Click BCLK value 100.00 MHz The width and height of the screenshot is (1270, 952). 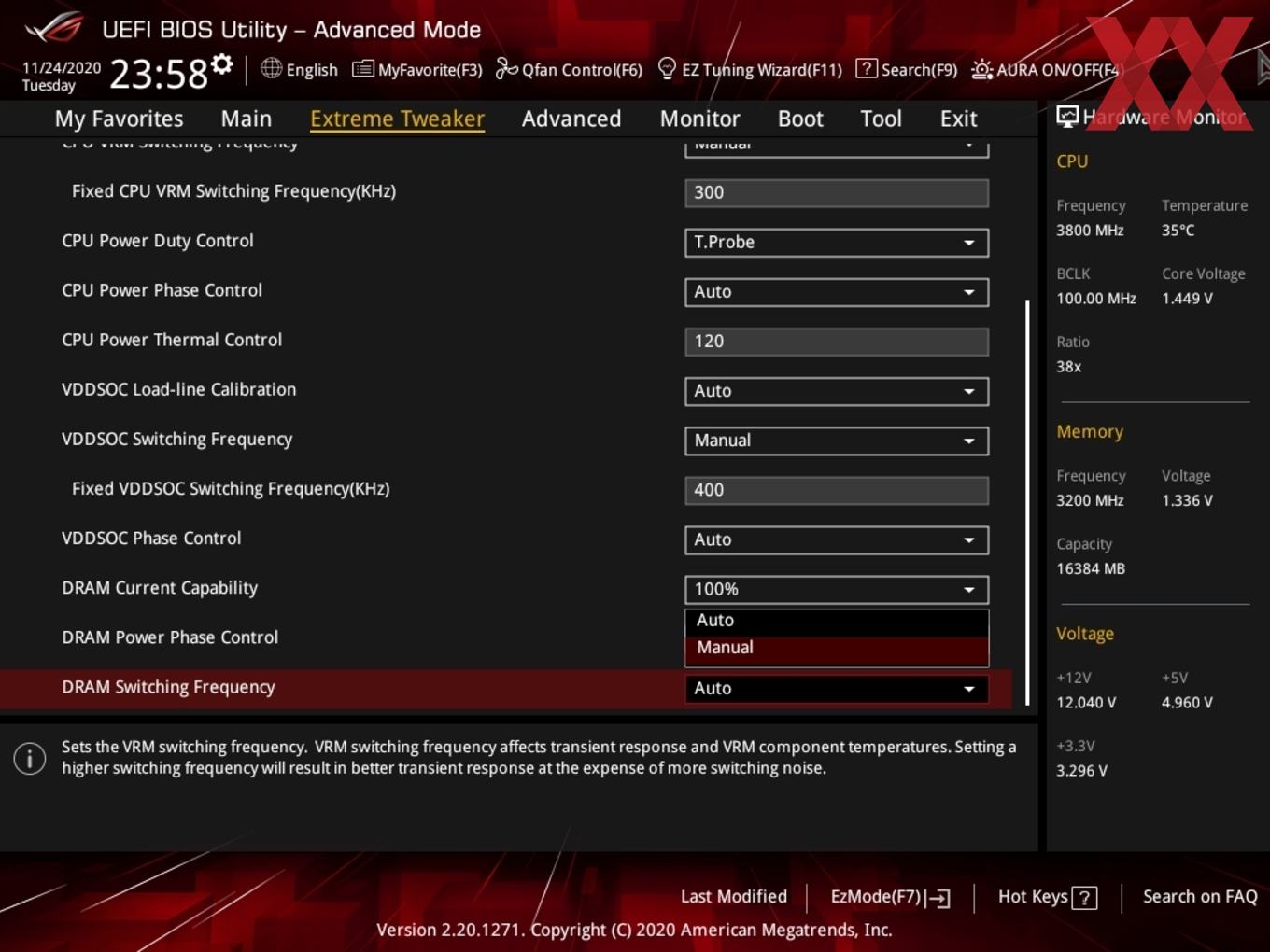tap(1096, 299)
